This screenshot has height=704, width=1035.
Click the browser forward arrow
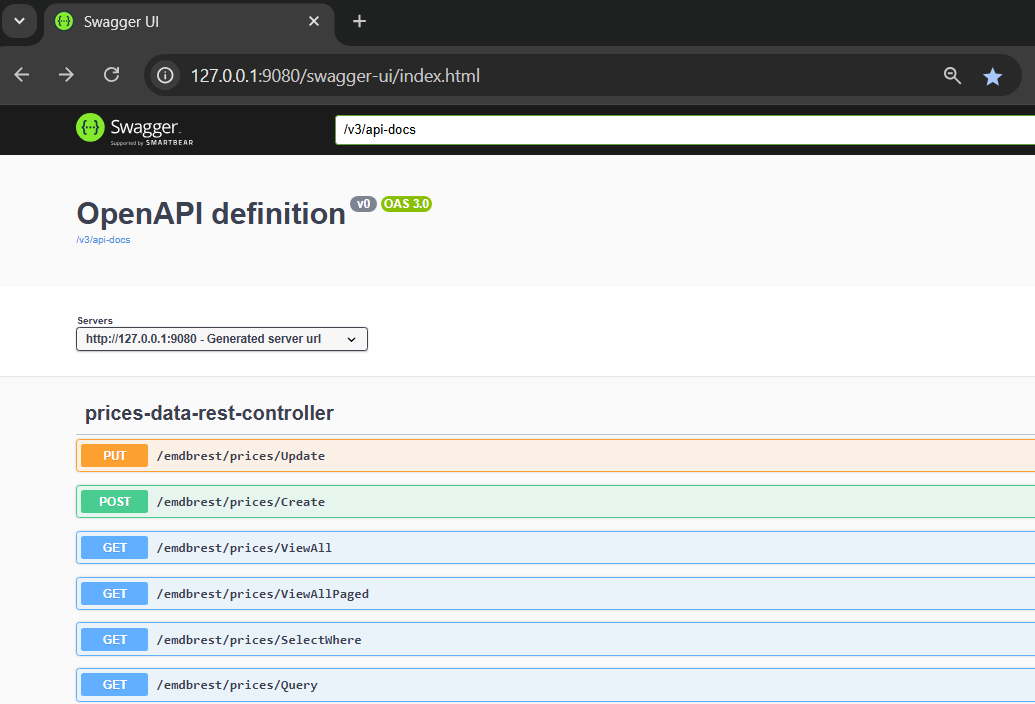(x=66, y=75)
